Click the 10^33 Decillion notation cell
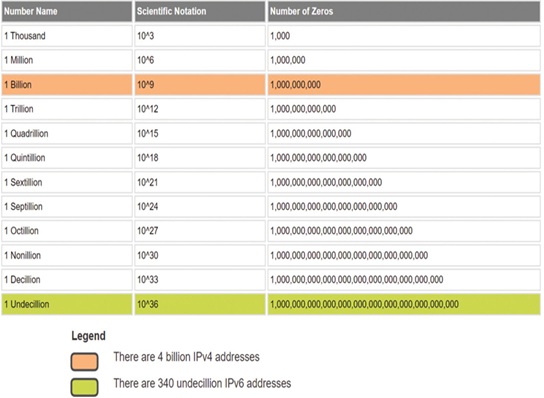Viewport: 544px width, 398px height. pos(200,280)
